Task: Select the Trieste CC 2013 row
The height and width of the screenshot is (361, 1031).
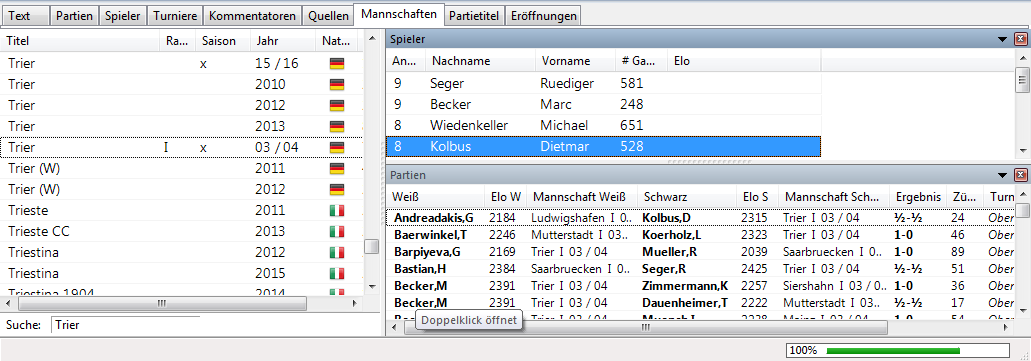Action: click(181, 231)
